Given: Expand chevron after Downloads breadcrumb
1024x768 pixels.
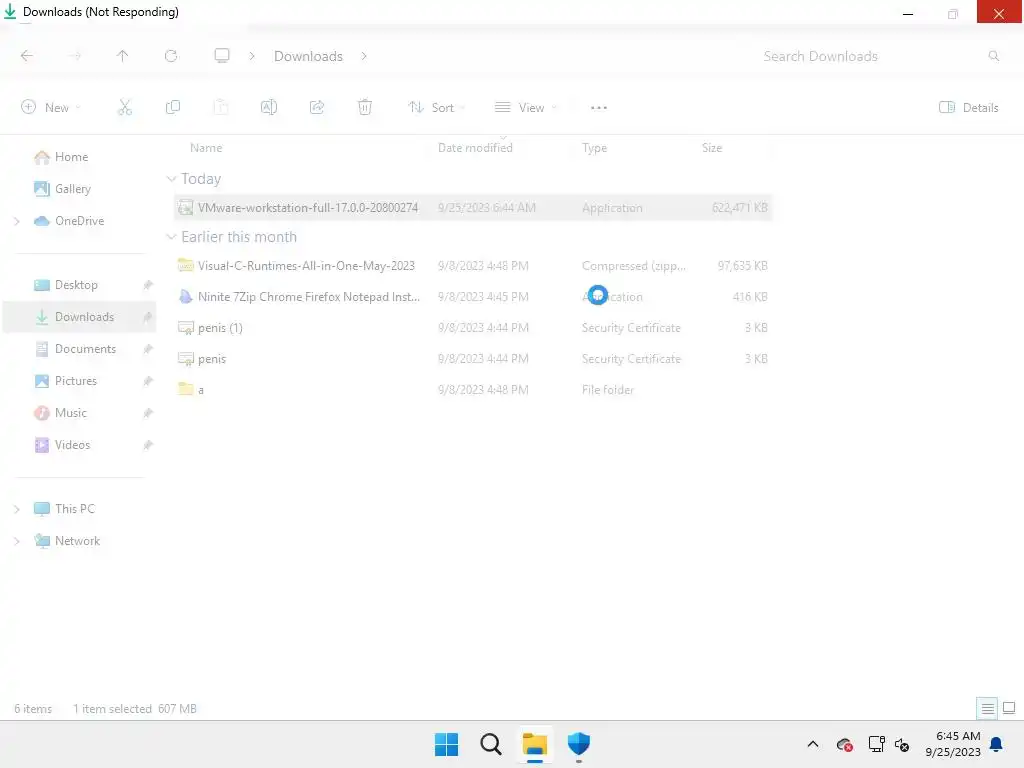Looking at the screenshot, I should (364, 56).
